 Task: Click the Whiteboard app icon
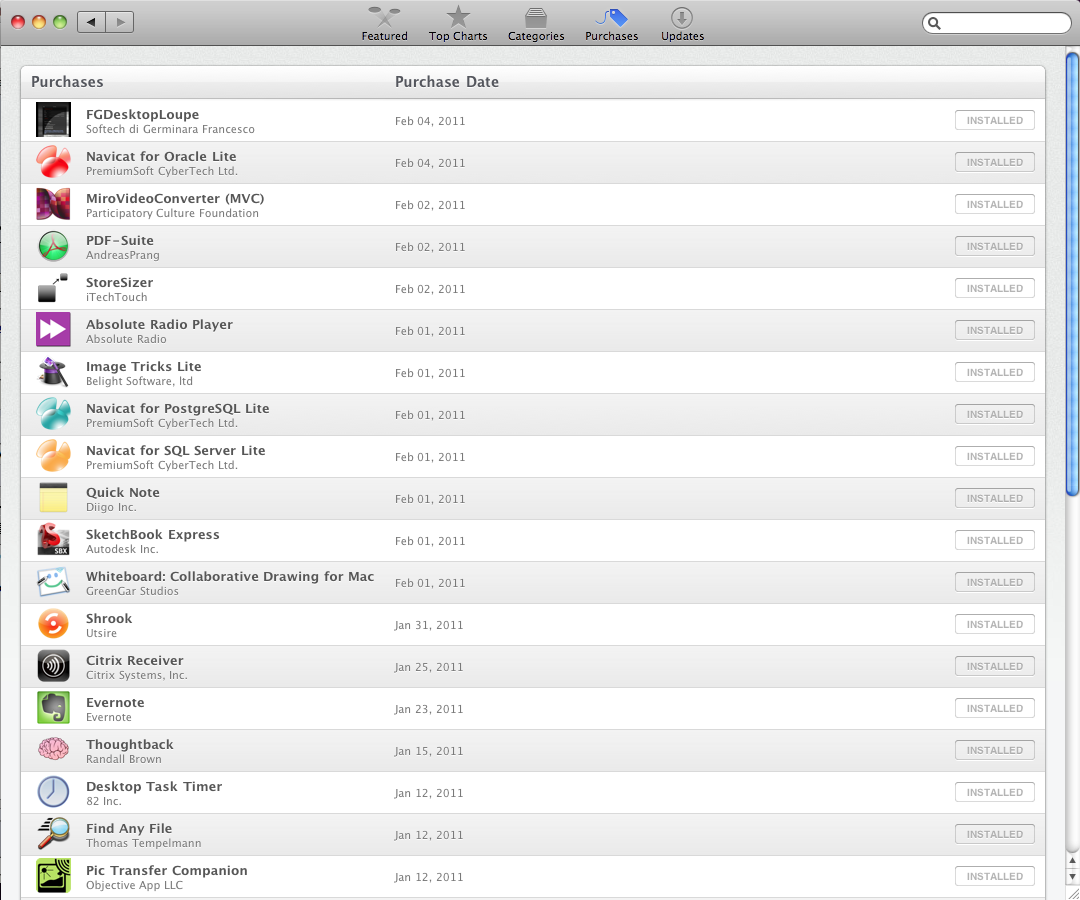click(53, 582)
